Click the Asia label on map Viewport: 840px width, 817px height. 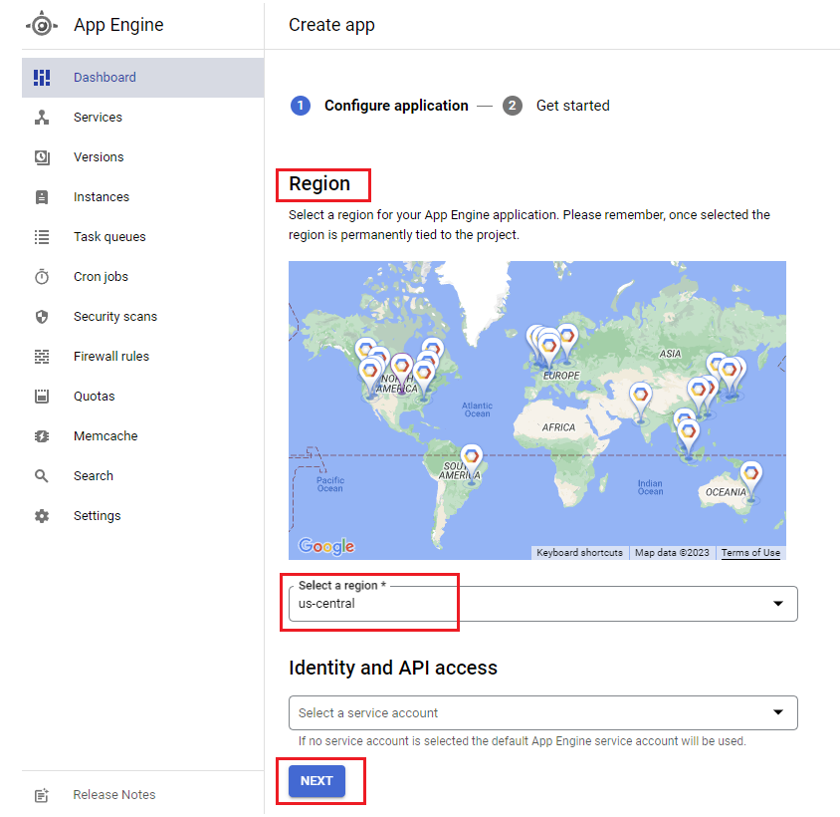pos(670,354)
